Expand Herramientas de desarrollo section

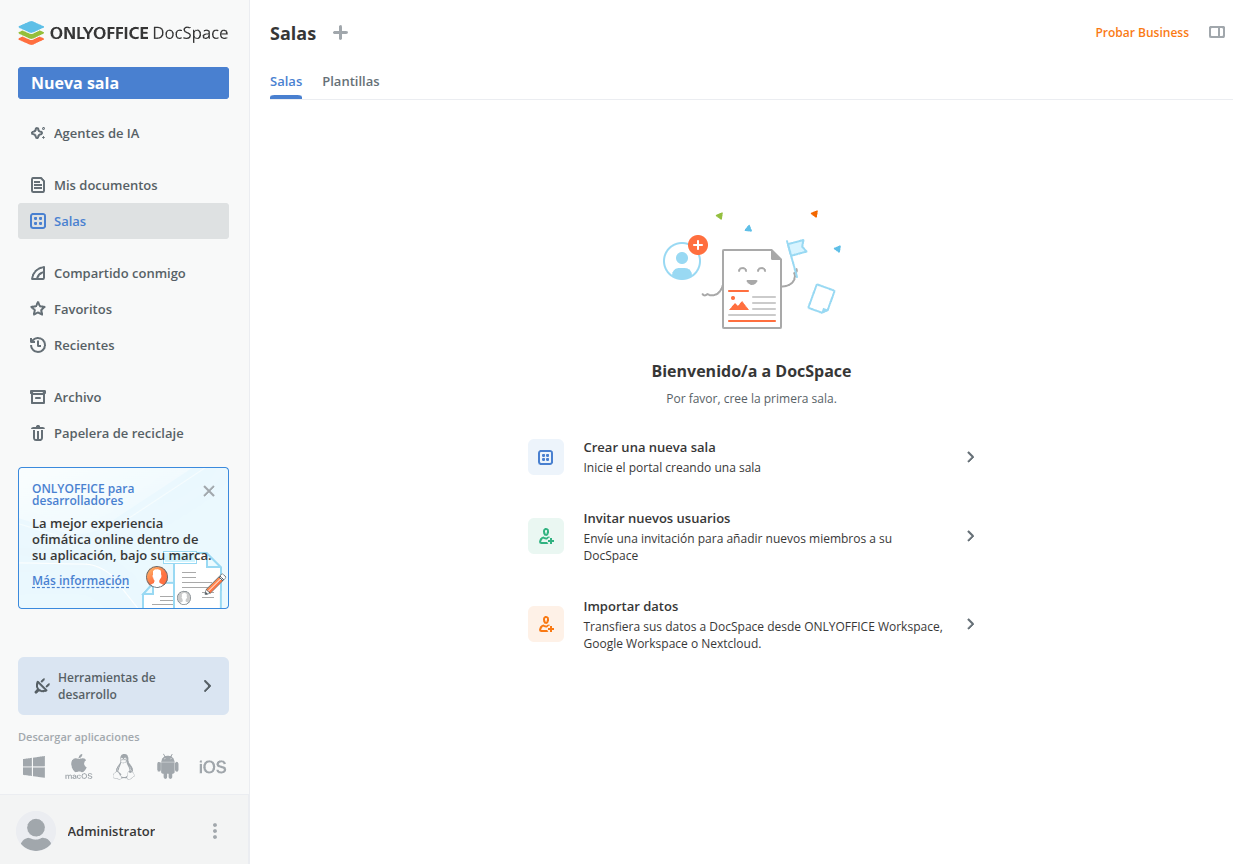(x=123, y=686)
